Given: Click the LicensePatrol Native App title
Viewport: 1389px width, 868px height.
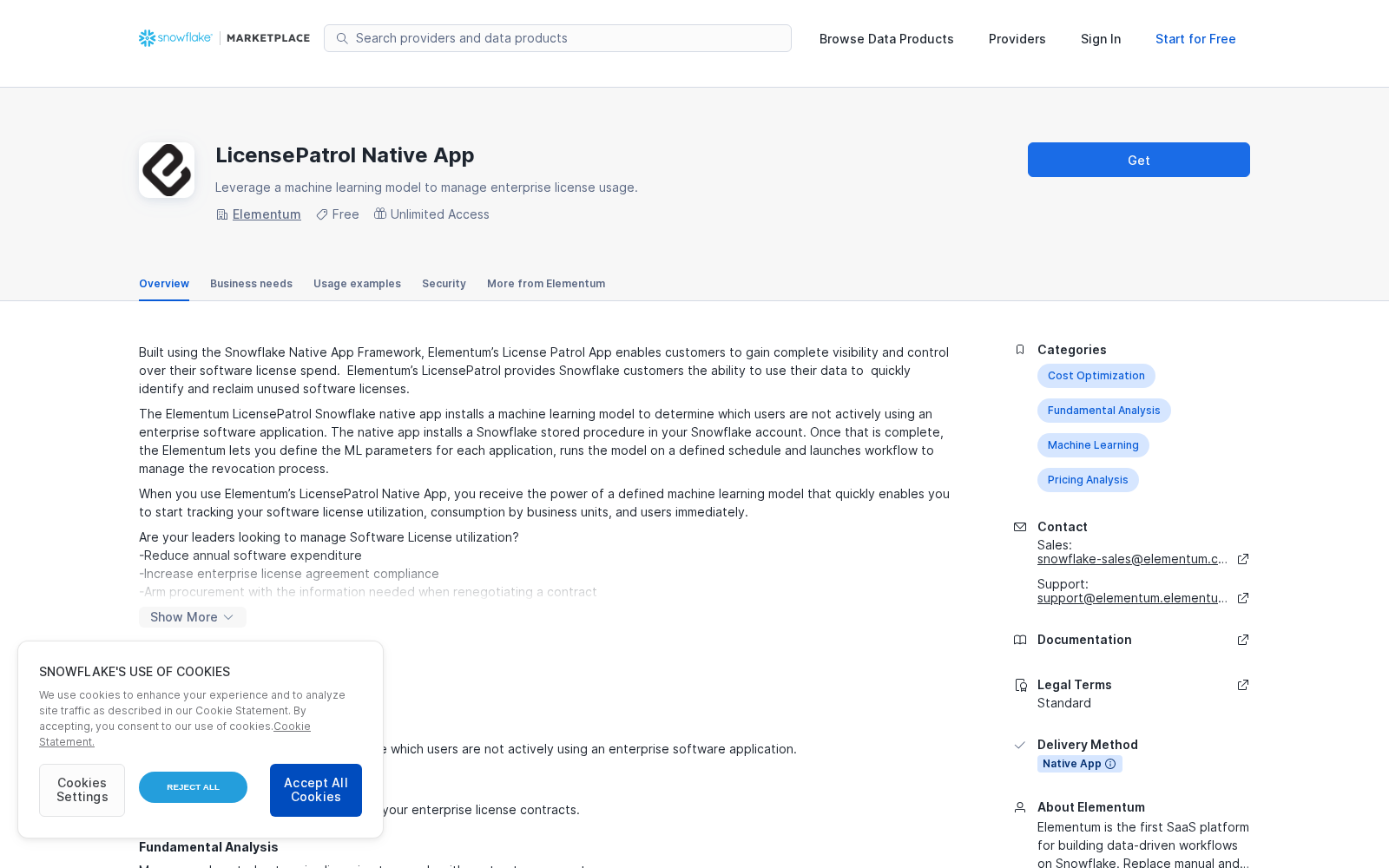Looking at the screenshot, I should [345, 155].
